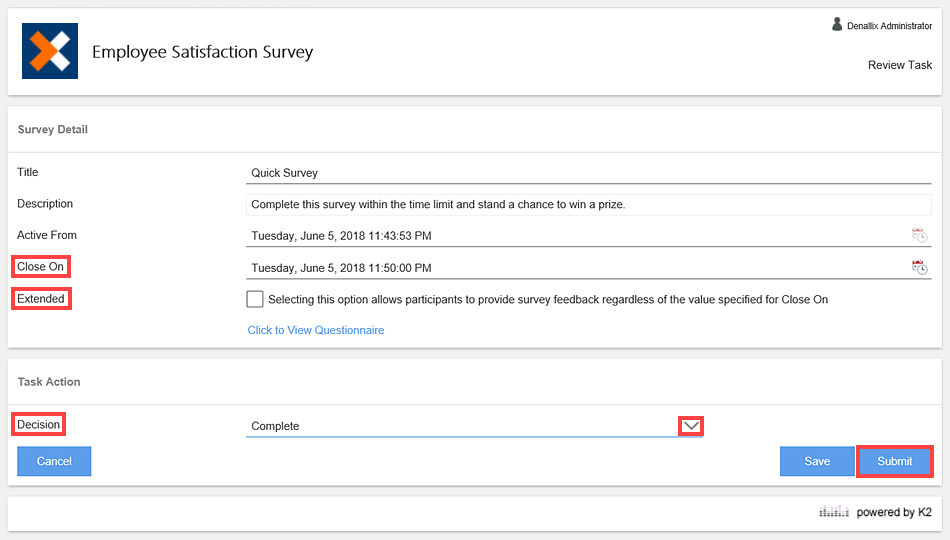Enable the Extended checkbox option
The width and height of the screenshot is (950, 540).
[255, 299]
